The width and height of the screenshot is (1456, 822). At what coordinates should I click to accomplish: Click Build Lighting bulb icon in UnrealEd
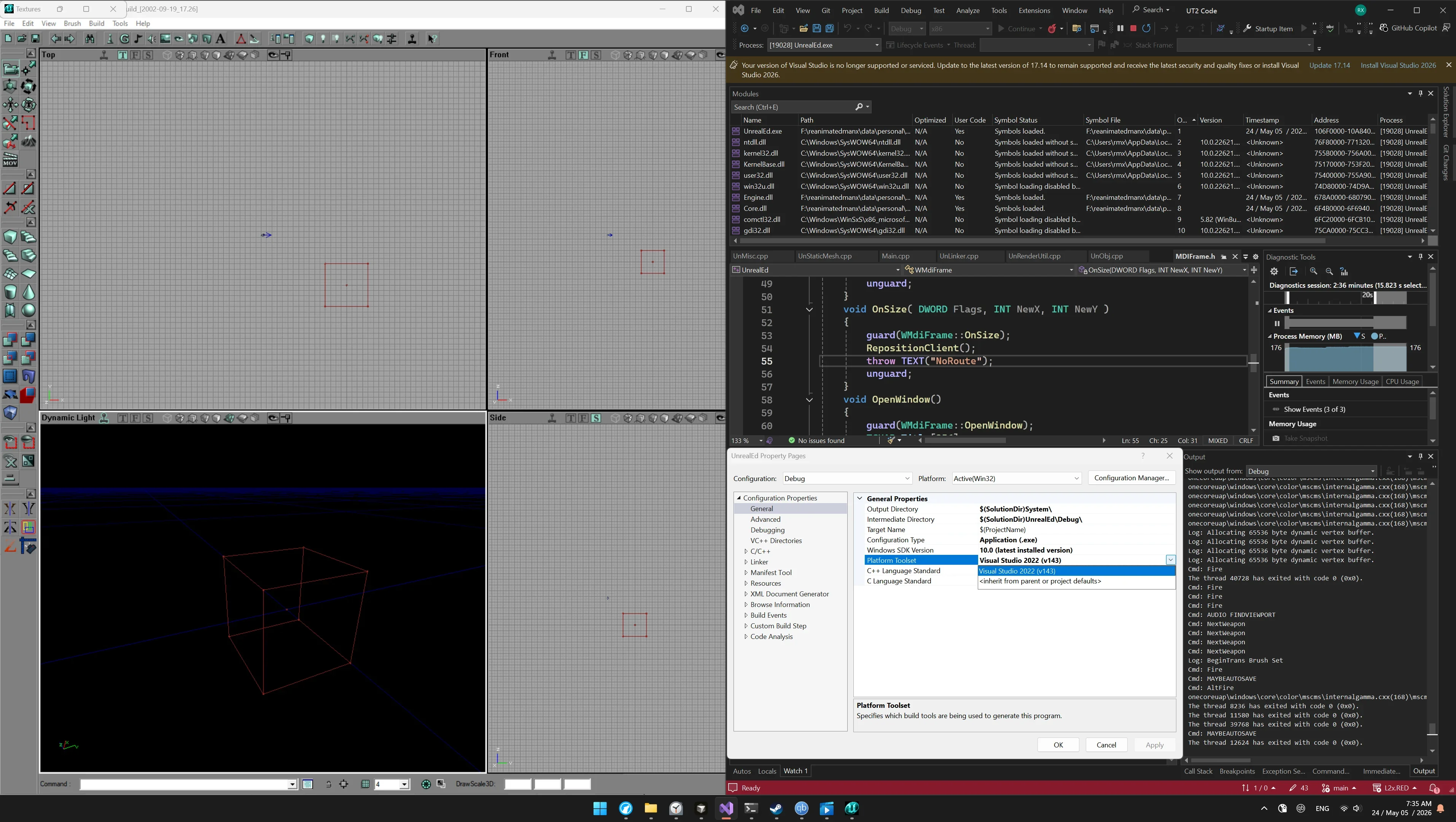tap(323, 39)
